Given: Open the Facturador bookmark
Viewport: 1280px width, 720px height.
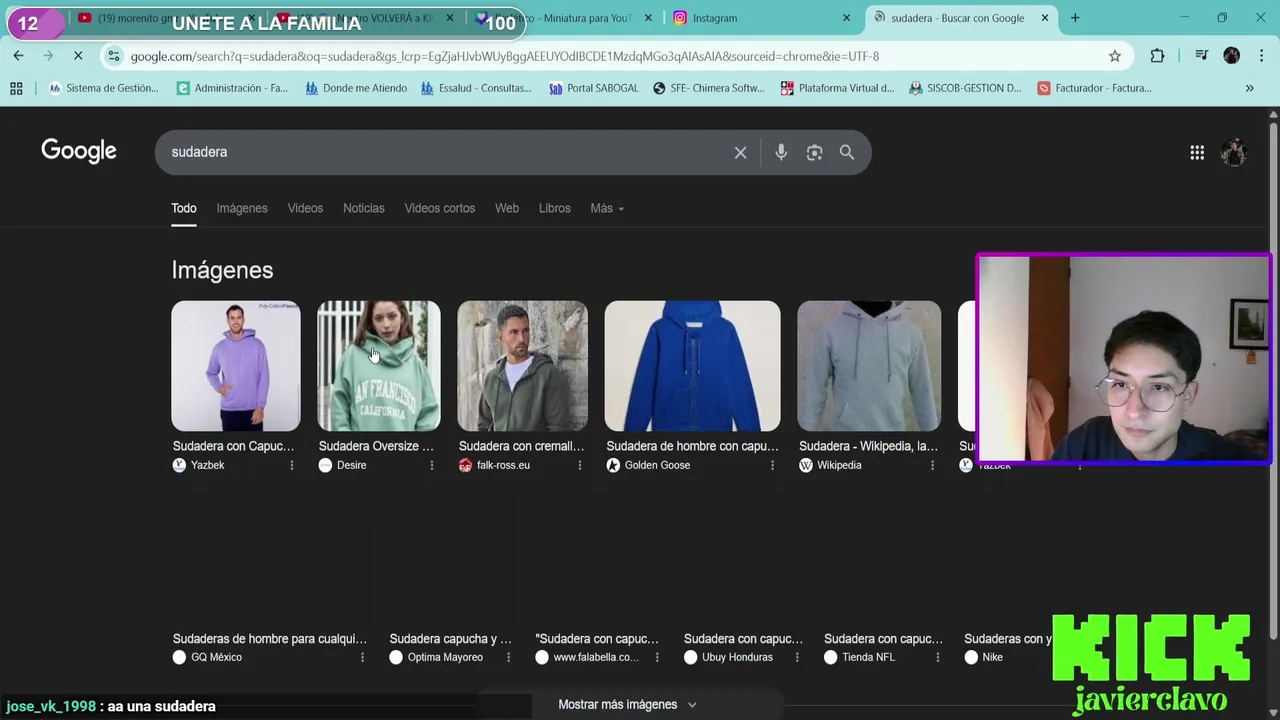Looking at the screenshot, I should click(1094, 88).
